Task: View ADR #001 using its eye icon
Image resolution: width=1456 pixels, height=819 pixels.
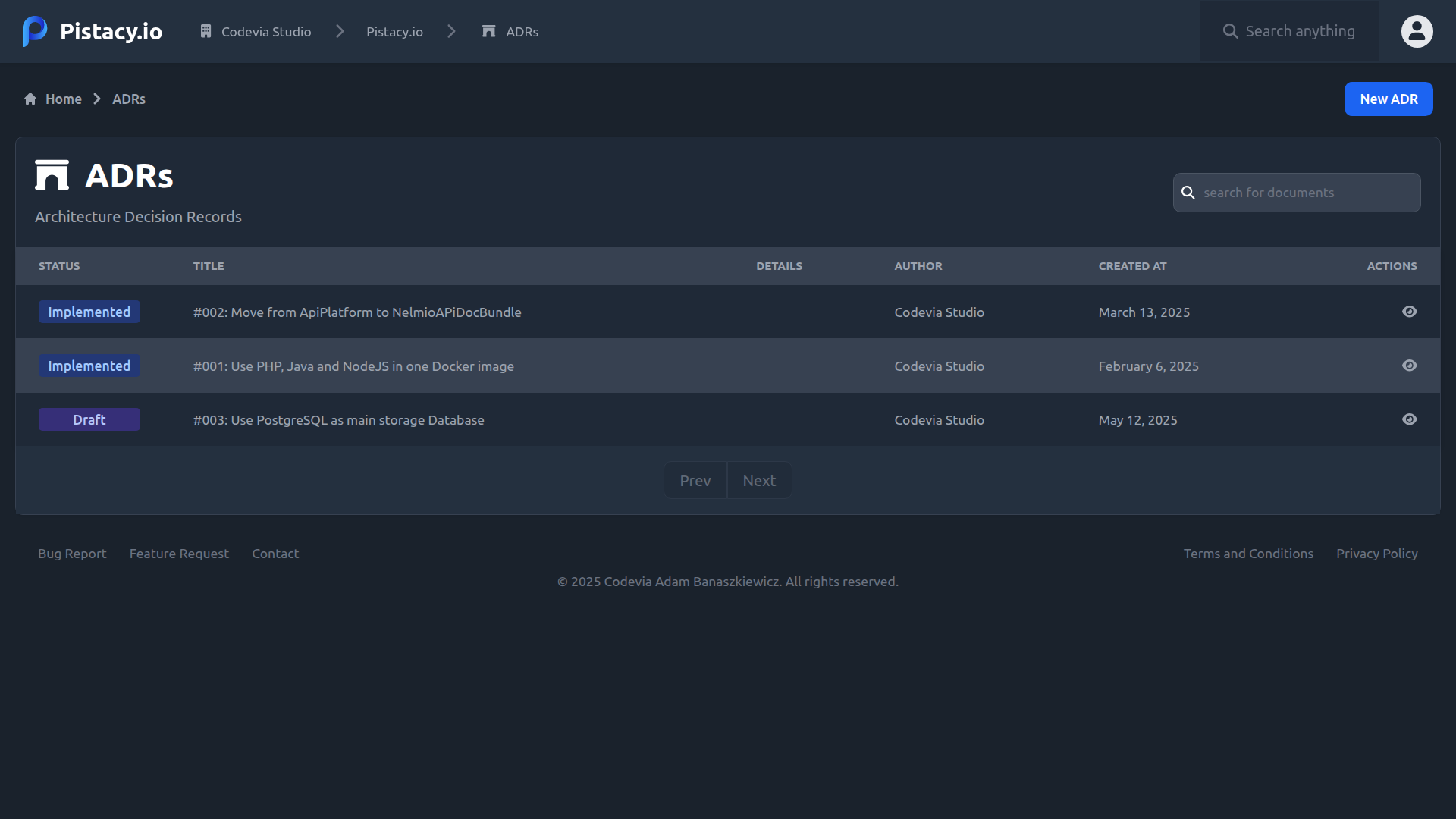Action: point(1409,366)
